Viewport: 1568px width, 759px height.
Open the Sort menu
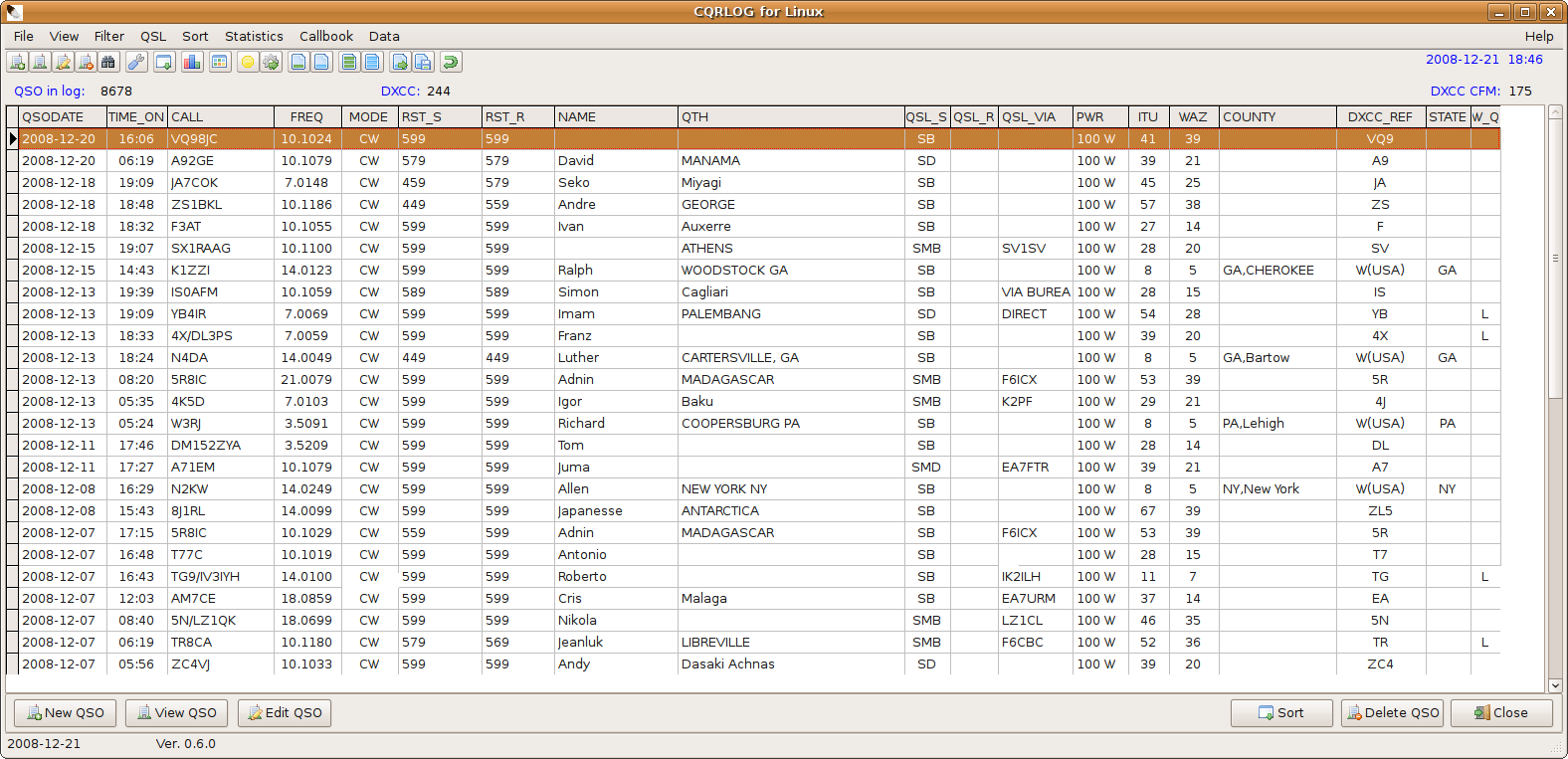195,36
